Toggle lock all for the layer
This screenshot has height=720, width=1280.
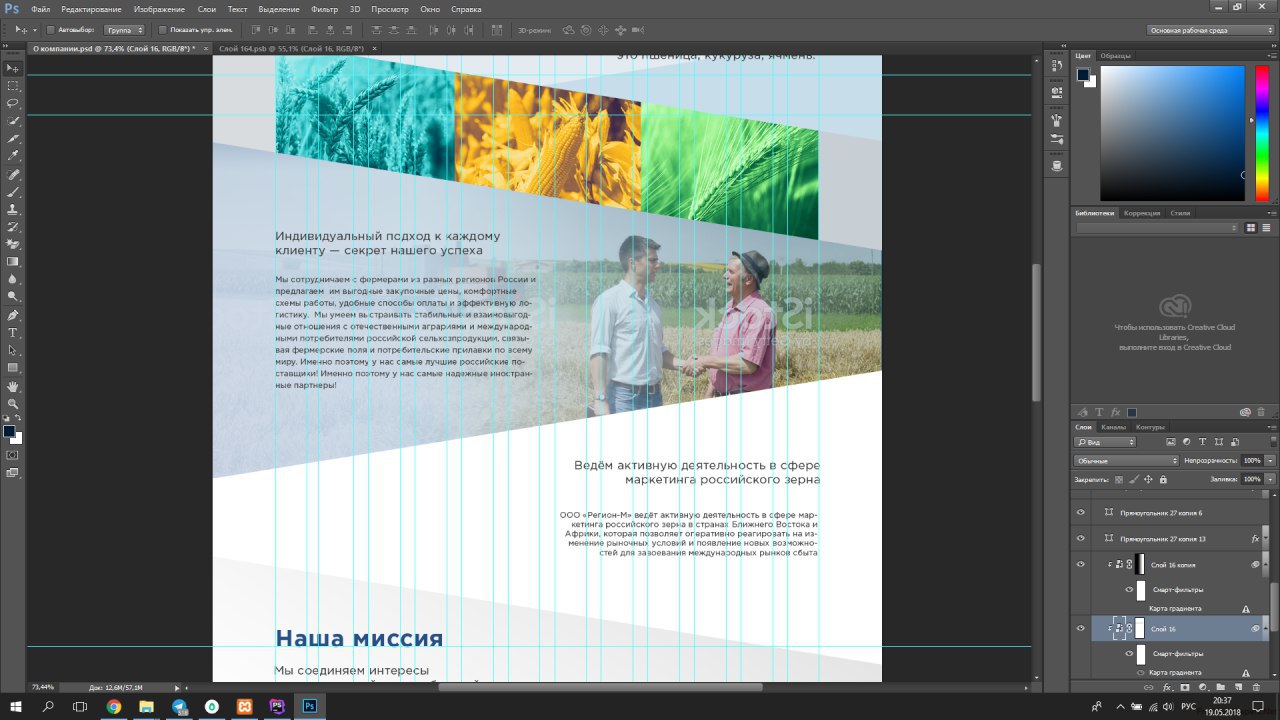(1163, 480)
